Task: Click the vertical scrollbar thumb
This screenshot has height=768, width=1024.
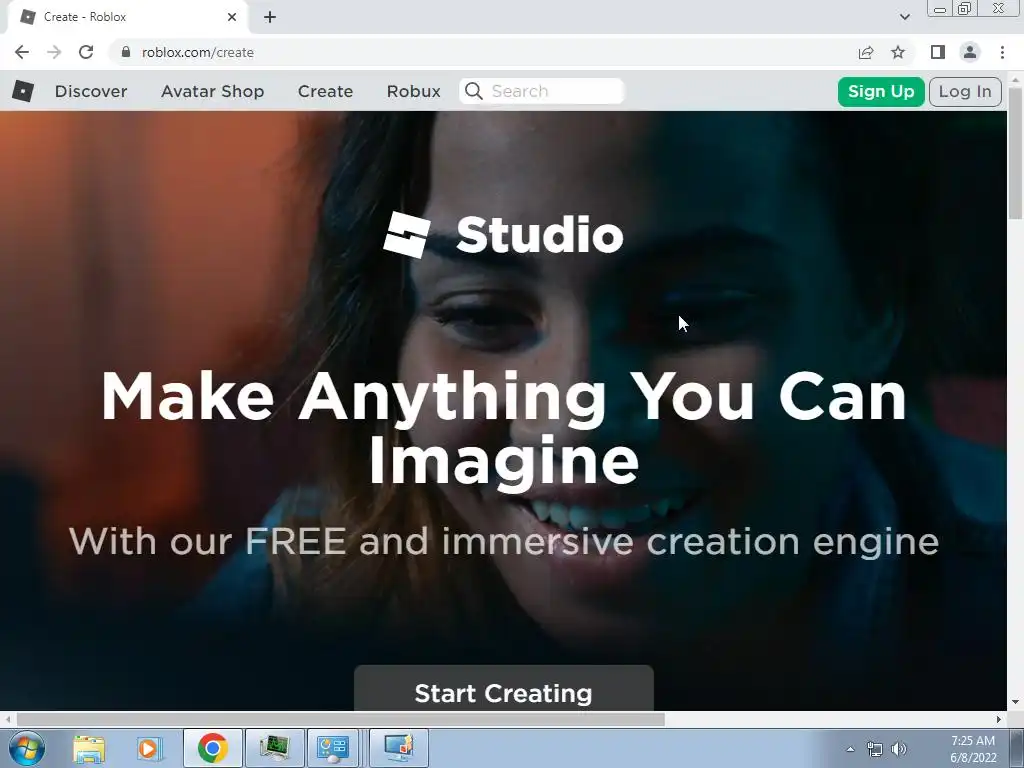Action: 1016,153
